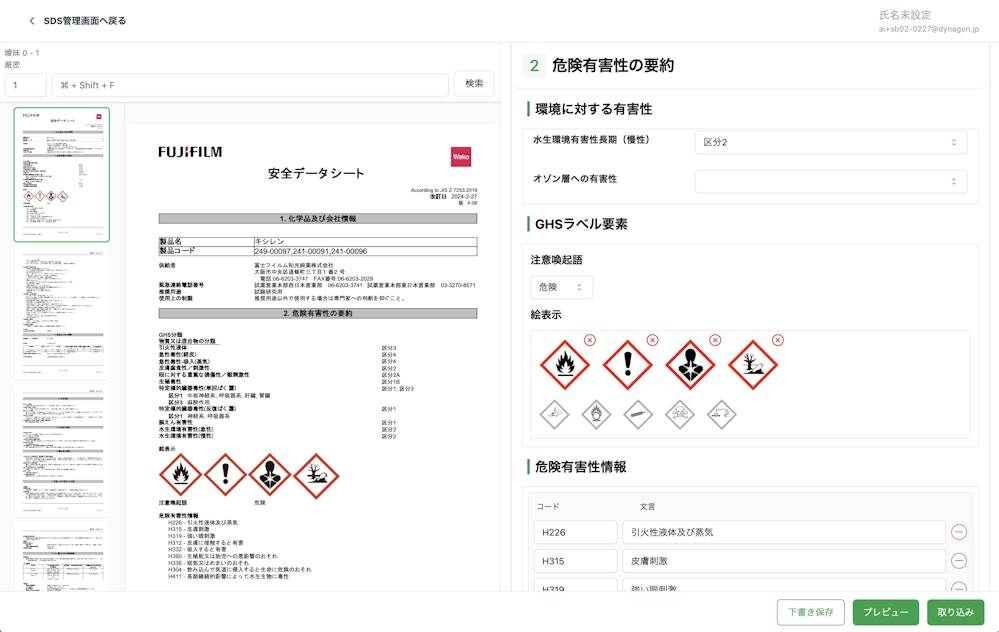
Task: Add the grey corrosion pictogram
Action: pyautogui.click(x=721, y=415)
